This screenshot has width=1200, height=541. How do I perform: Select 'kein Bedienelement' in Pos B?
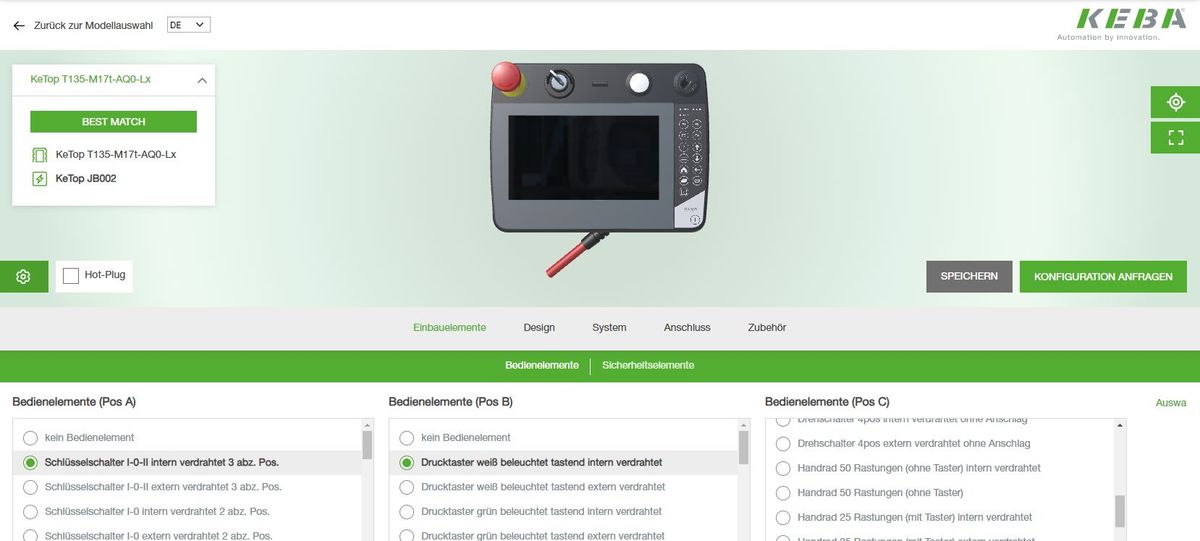click(x=406, y=438)
